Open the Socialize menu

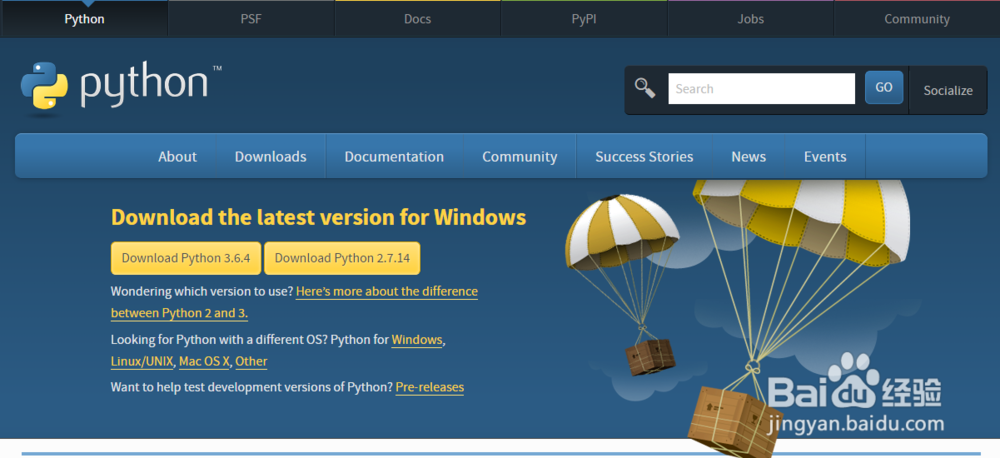click(948, 91)
